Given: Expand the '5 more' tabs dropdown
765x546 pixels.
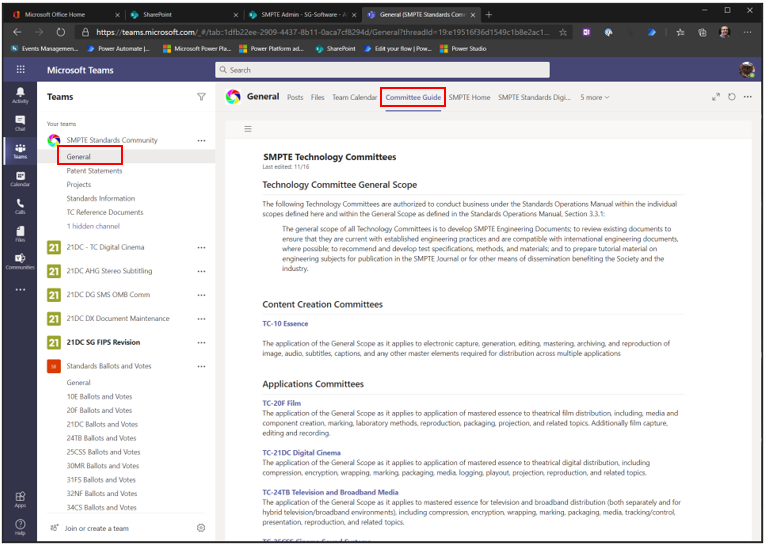Looking at the screenshot, I should pos(594,97).
